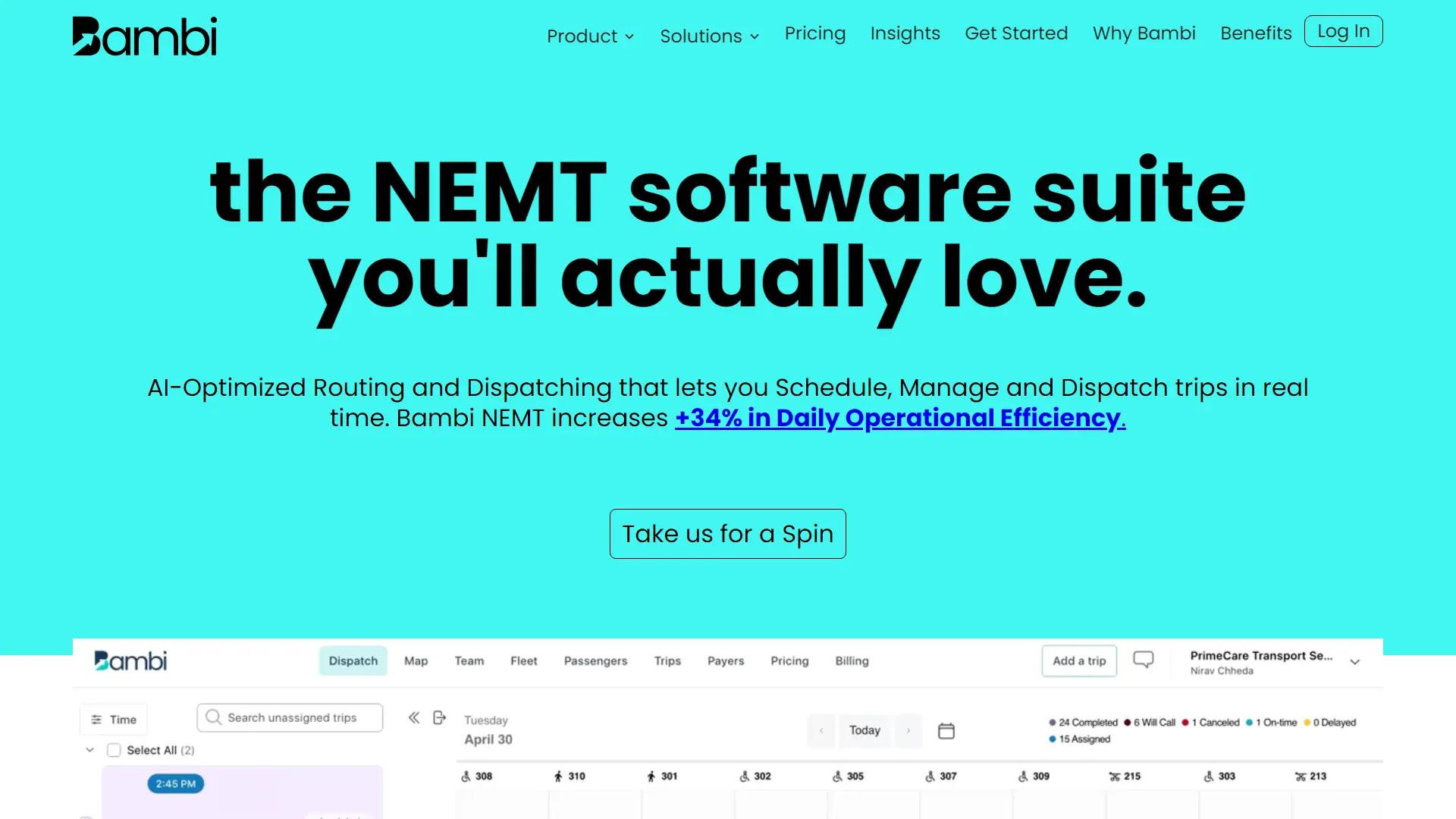Switch to the Fleet tab
This screenshot has height=819, width=1456.
pyautogui.click(x=524, y=661)
